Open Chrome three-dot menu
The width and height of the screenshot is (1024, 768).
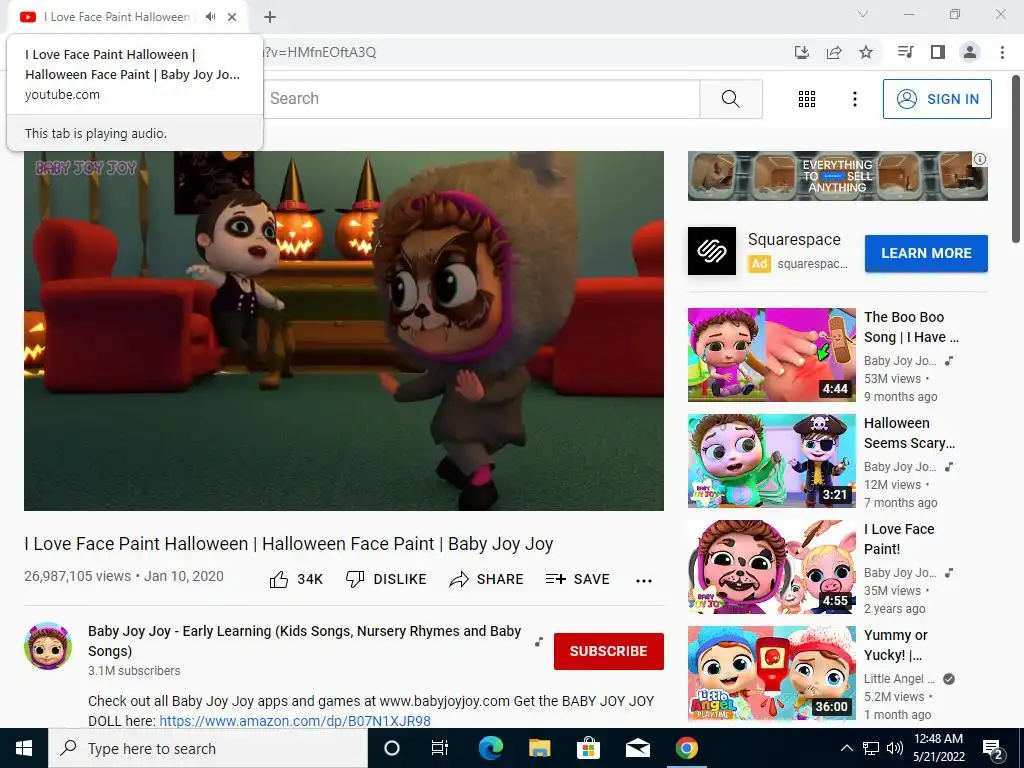[1002, 52]
